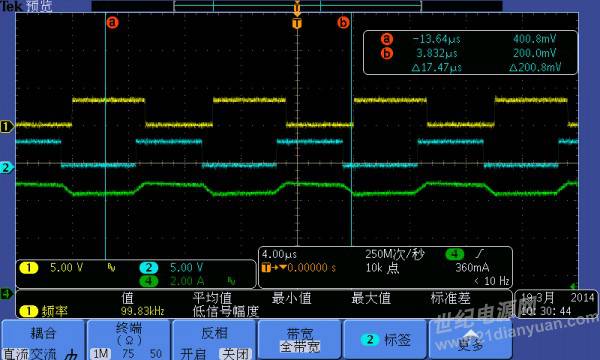Click green channel 4 trigger source badge
Viewport: 600px width, 360px height.
pyautogui.click(x=455, y=254)
